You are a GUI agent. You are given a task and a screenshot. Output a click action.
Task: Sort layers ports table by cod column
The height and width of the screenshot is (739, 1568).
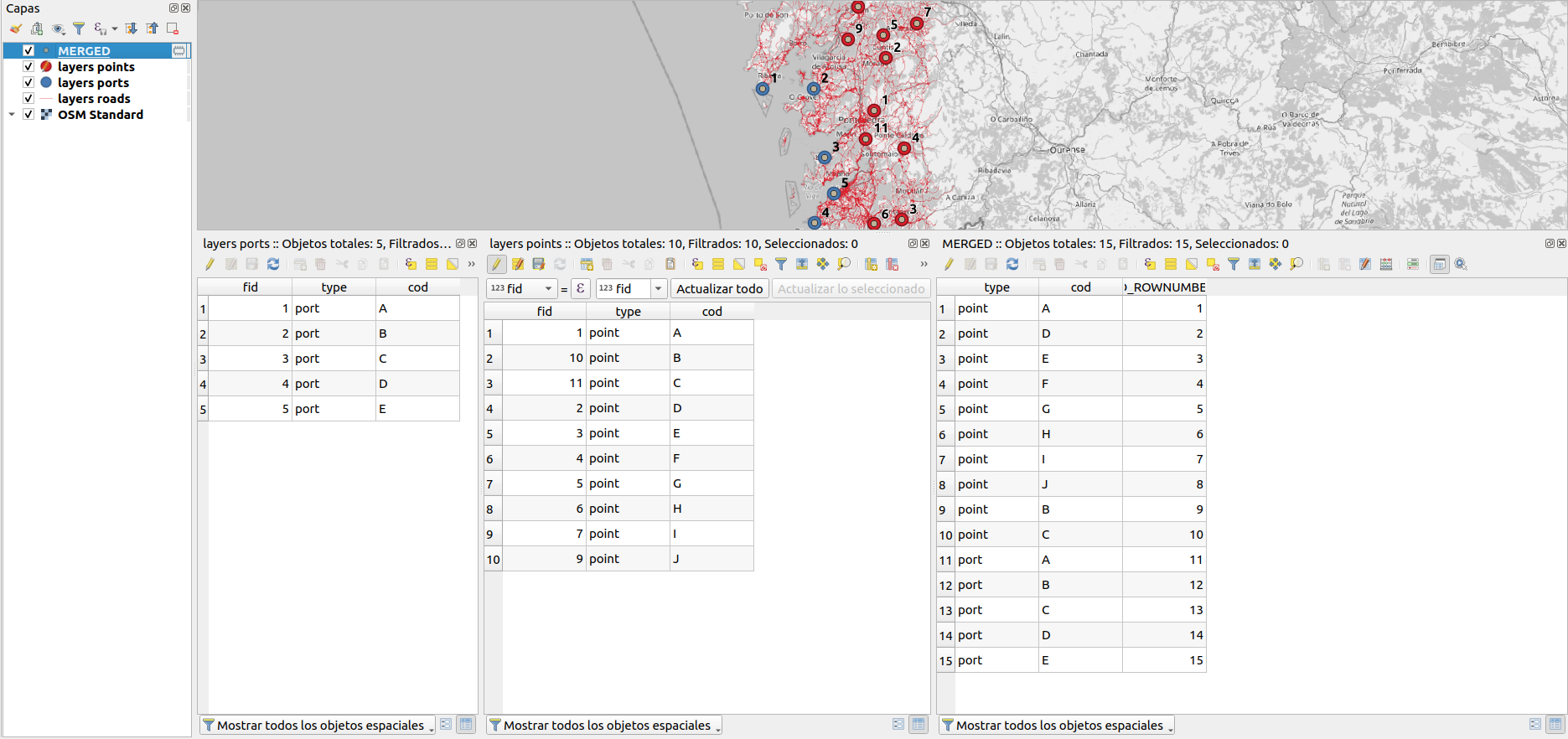point(417,287)
